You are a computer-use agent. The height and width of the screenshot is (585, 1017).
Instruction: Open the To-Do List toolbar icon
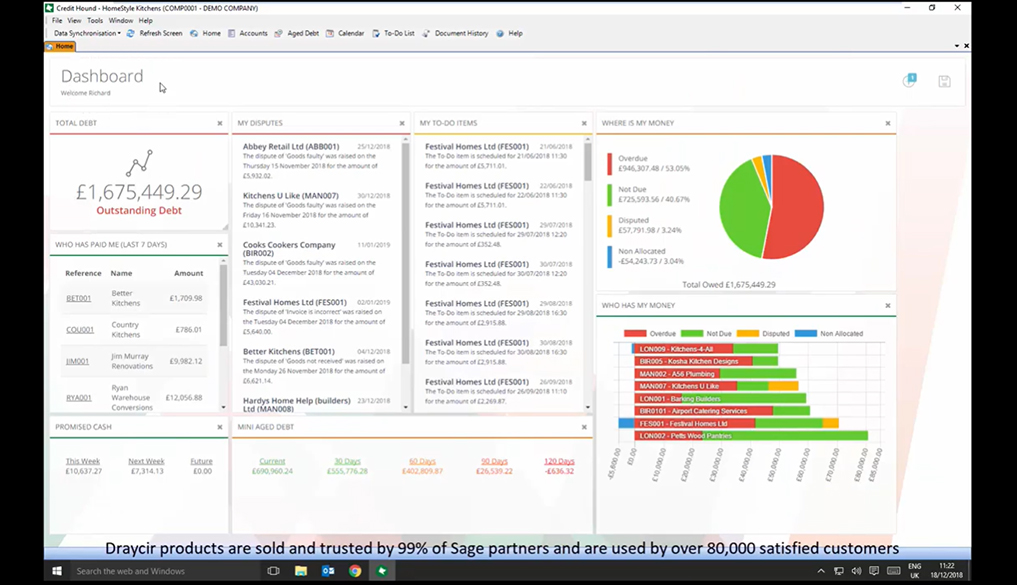tap(376, 33)
